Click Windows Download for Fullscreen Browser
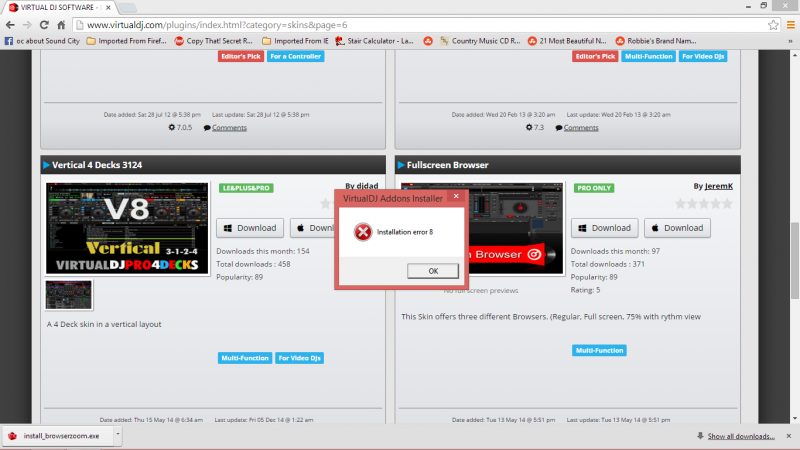The width and height of the screenshot is (800, 450). pos(604,228)
